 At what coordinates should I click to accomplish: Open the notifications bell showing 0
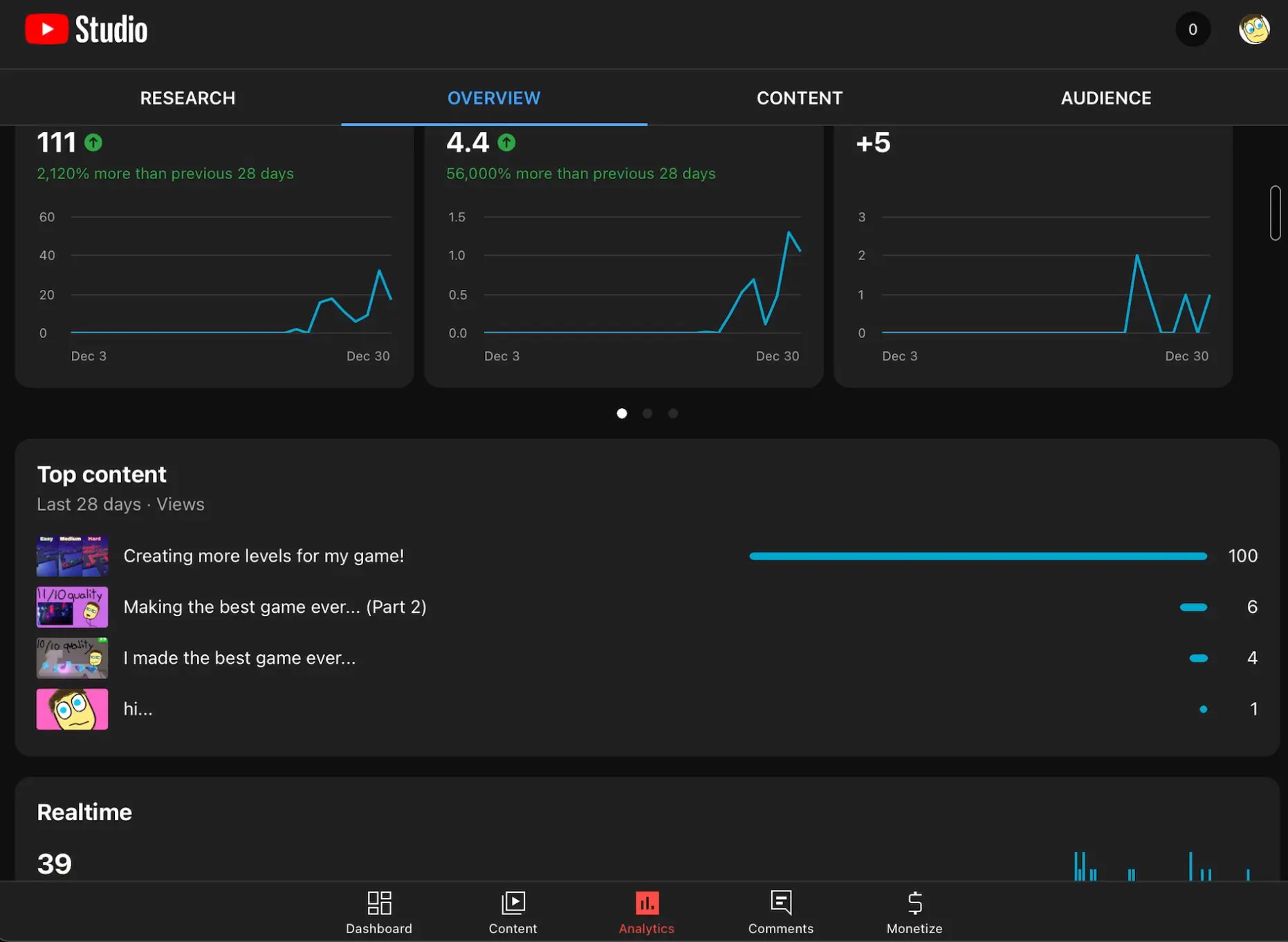point(1193,29)
